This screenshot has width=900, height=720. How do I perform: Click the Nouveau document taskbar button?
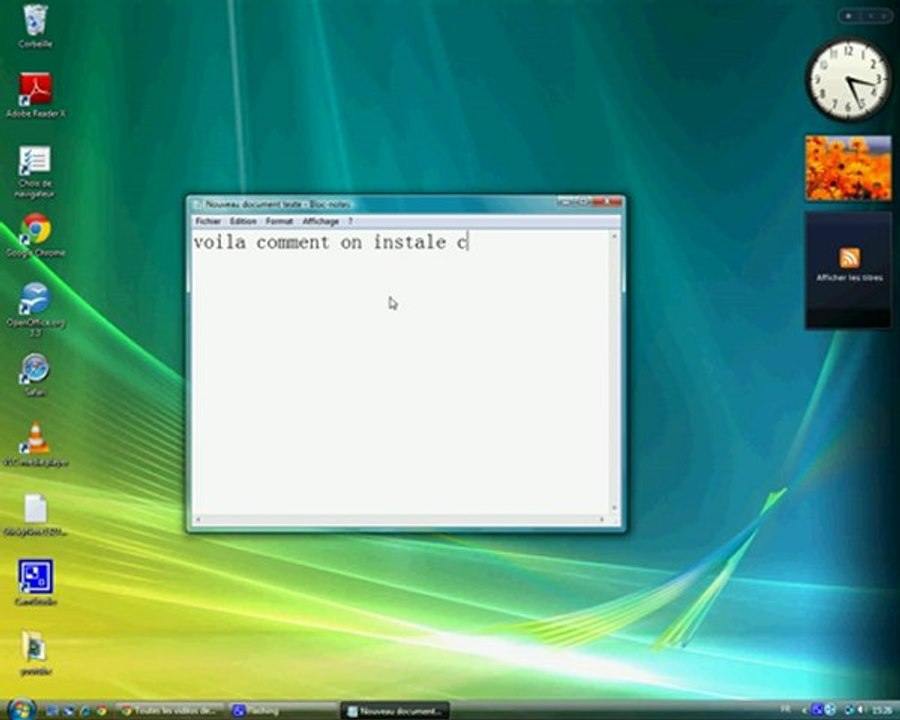[x=395, y=711]
